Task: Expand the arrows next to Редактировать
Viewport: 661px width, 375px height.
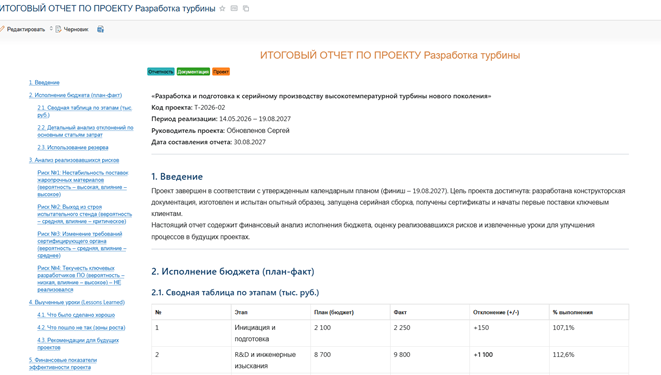Action: pyautogui.click(x=51, y=29)
